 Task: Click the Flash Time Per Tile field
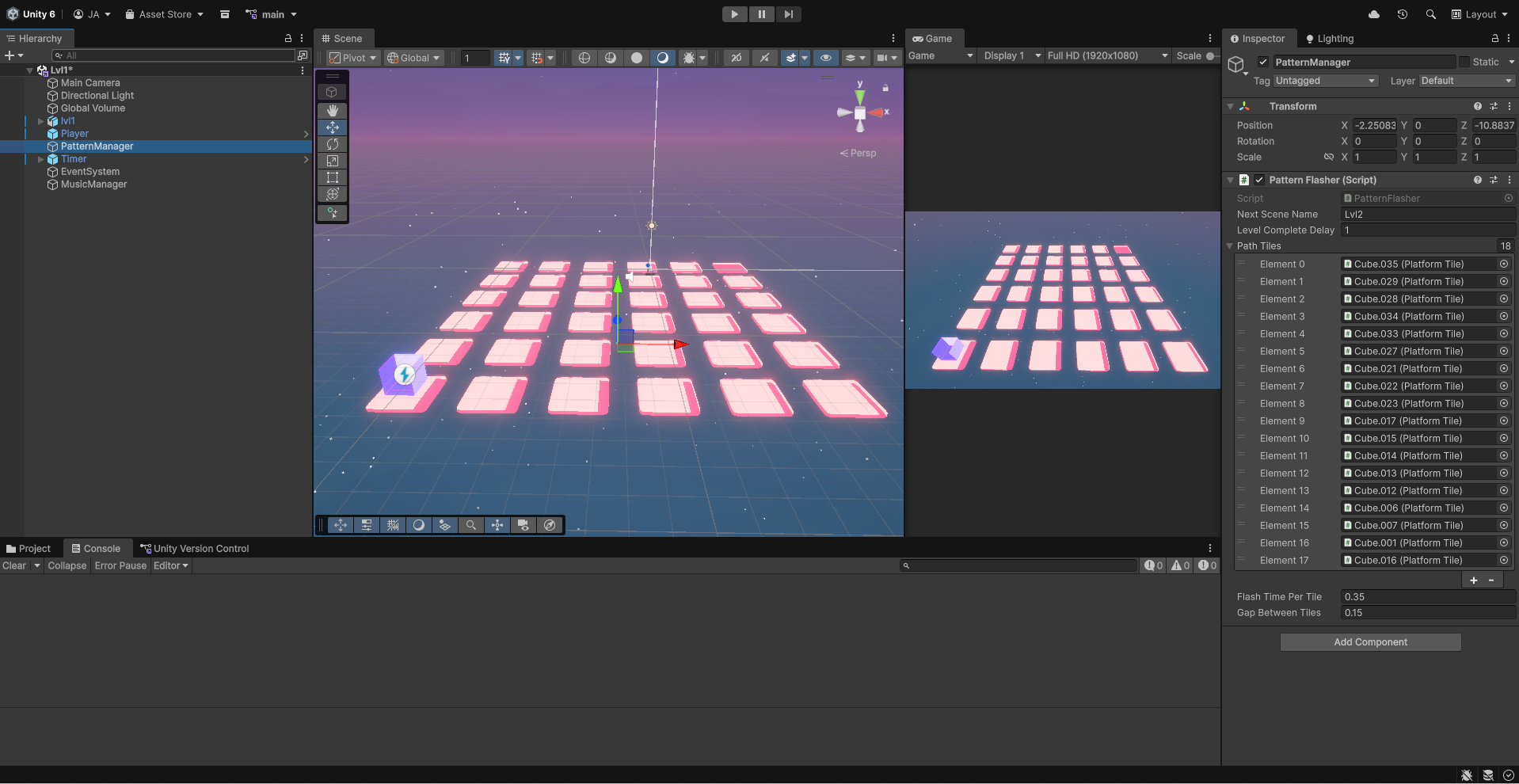(x=1427, y=597)
